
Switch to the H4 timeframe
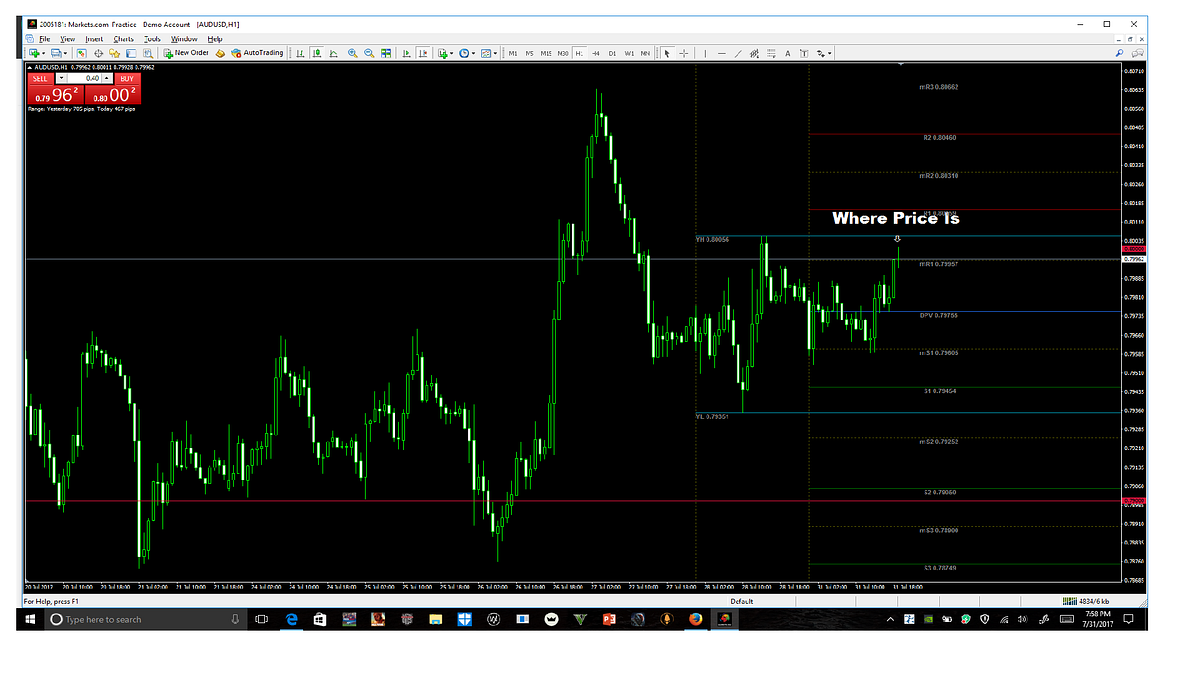tap(595, 53)
